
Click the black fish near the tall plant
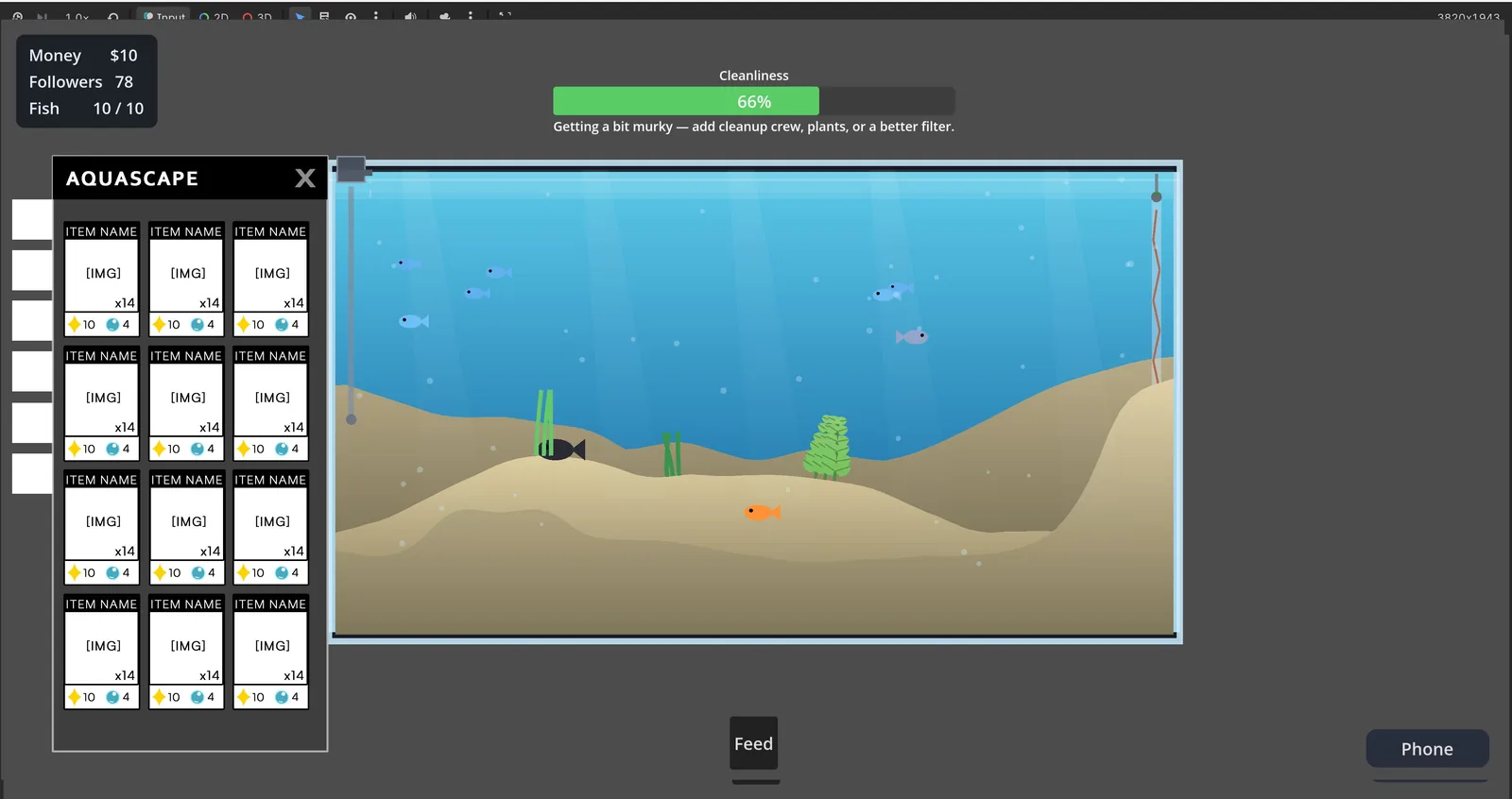pyautogui.click(x=562, y=450)
